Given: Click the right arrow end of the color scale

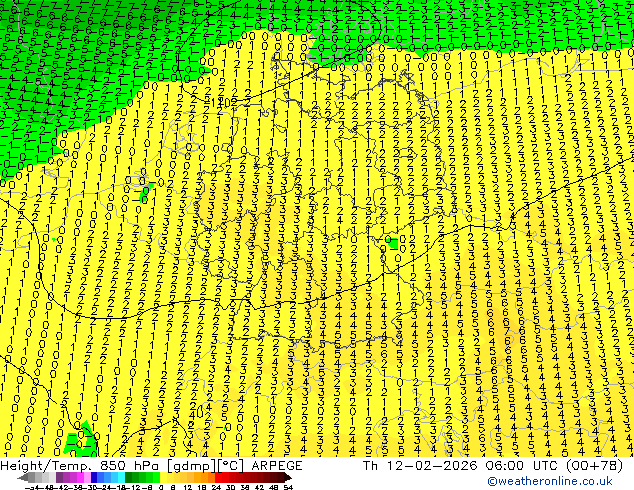Looking at the screenshot, I should [288, 477].
